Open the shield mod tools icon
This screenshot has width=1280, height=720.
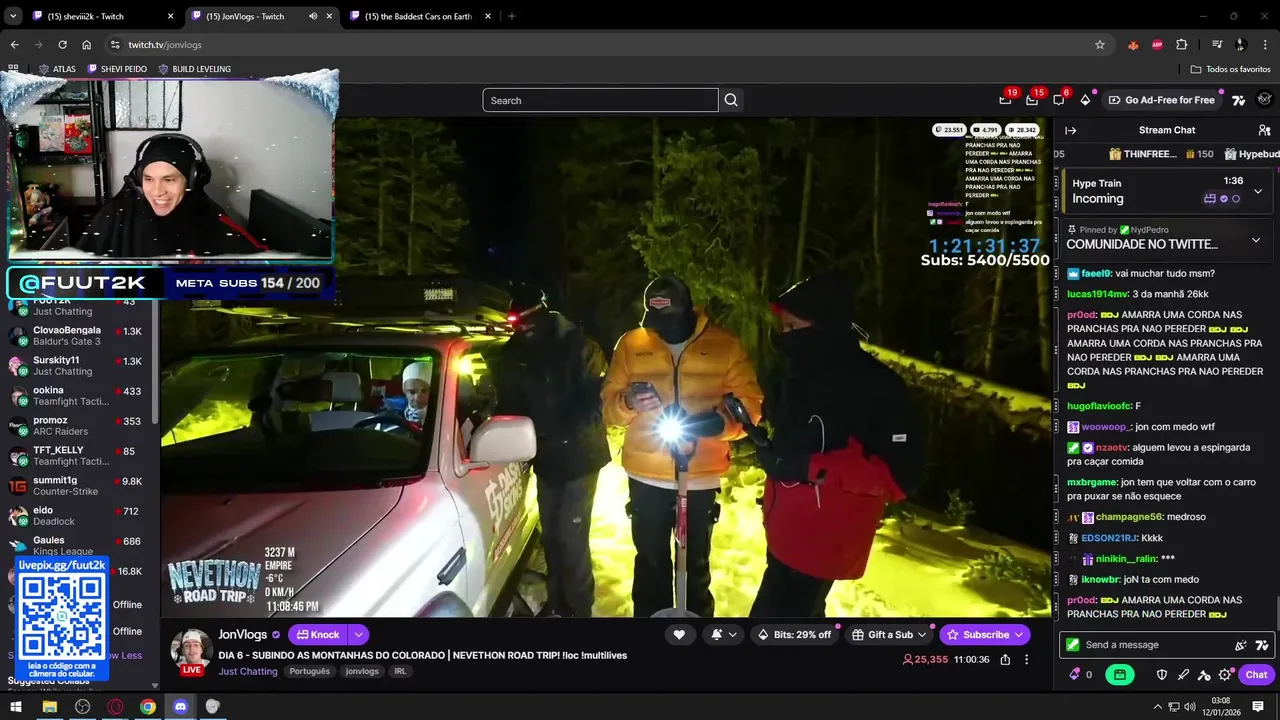click(x=1162, y=675)
